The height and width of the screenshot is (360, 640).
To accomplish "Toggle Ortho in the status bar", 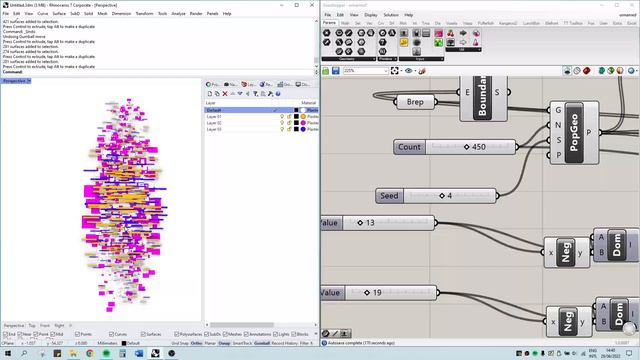I will coord(196,343).
